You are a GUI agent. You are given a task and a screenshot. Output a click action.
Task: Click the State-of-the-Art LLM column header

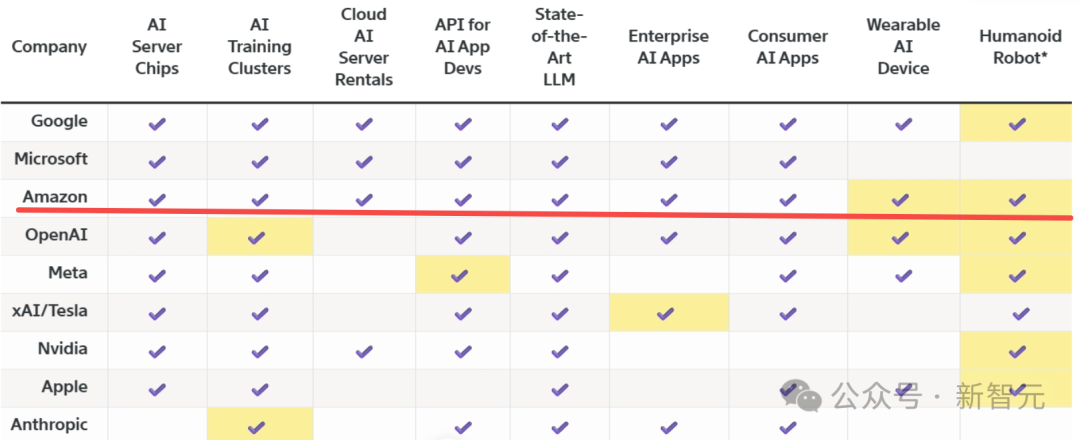559,47
